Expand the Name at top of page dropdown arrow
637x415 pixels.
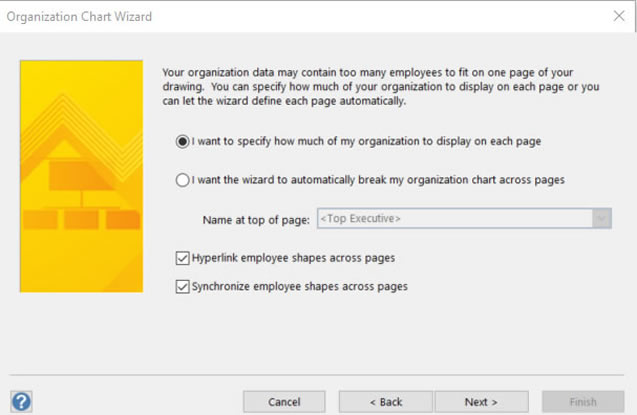[x=601, y=218]
